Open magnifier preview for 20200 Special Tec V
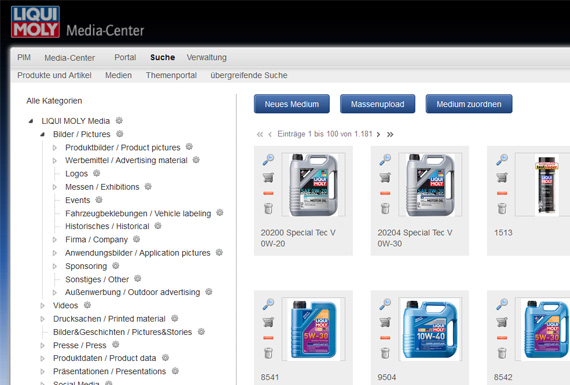This screenshot has width=570, height=385. [268, 160]
